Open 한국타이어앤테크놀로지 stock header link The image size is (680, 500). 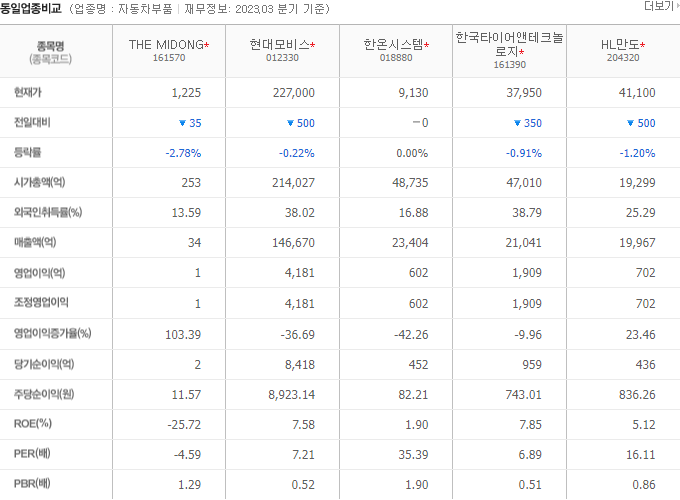point(509,44)
